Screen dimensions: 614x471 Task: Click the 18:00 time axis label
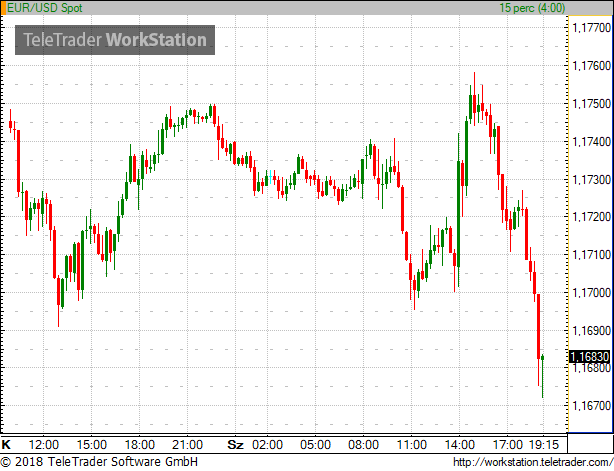click(x=140, y=445)
